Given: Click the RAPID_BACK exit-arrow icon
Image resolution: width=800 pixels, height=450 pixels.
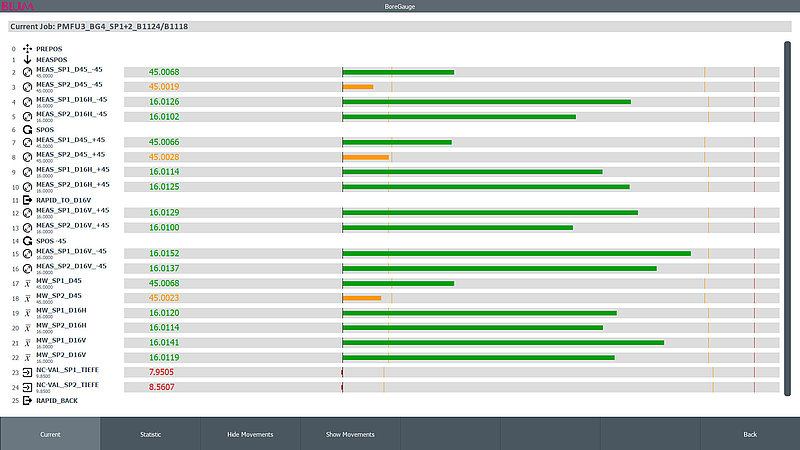Looking at the screenshot, I should pyautogui.click(x=28, y=401).
